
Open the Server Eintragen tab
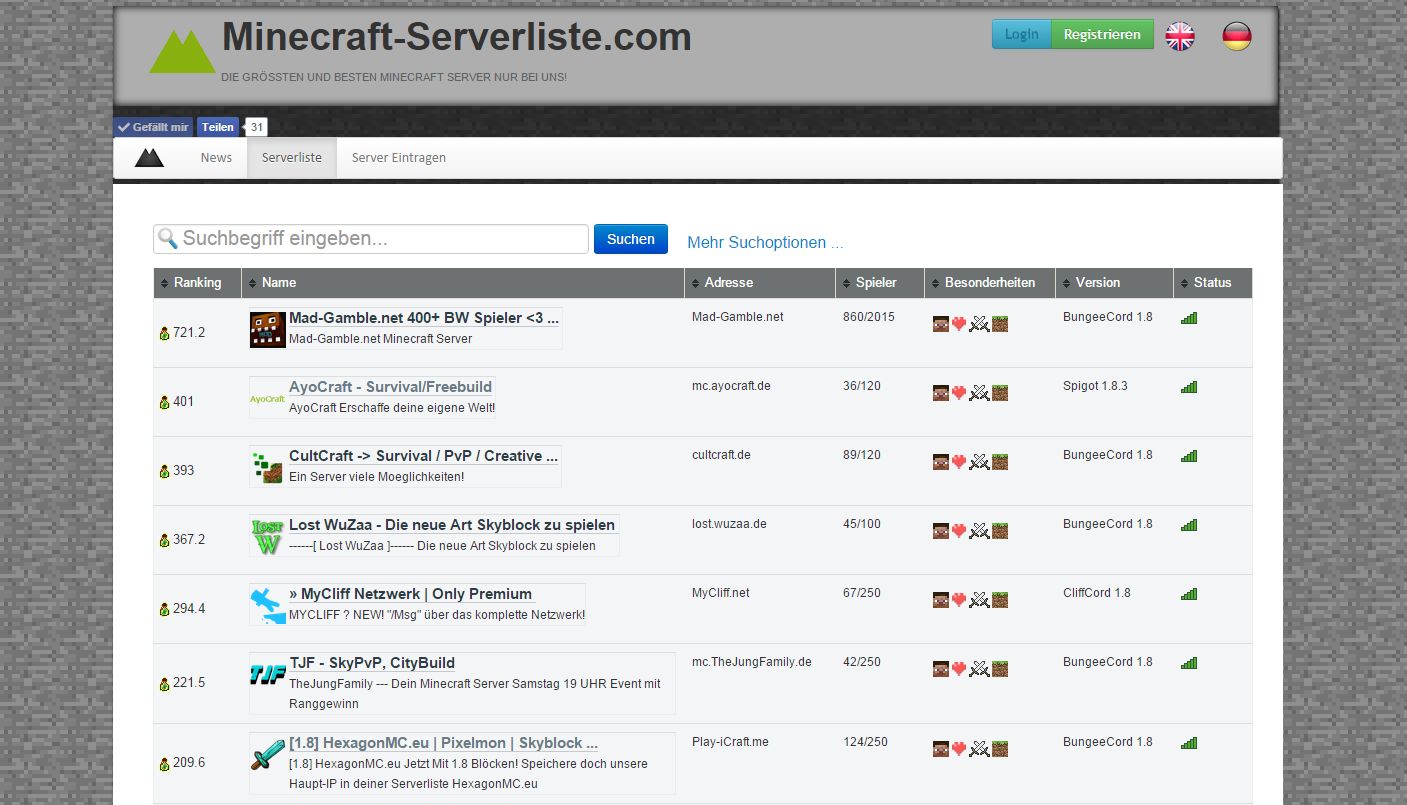[398, 157]
